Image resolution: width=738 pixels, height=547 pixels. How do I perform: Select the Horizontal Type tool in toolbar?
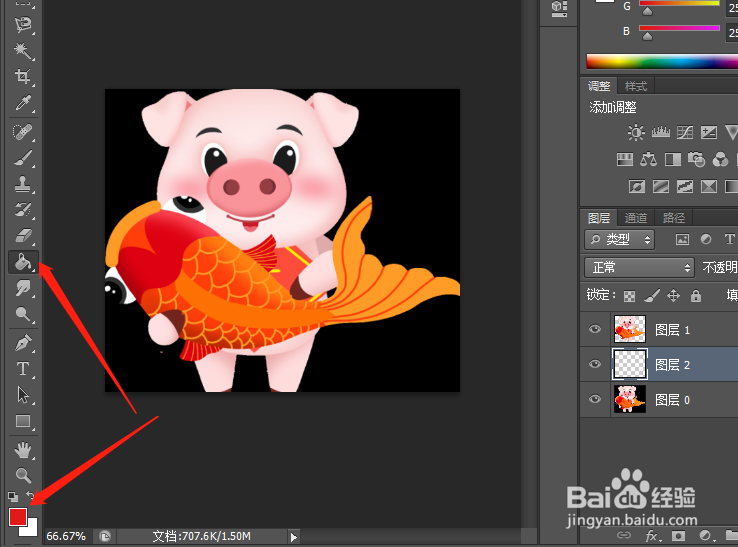point(23,369)
